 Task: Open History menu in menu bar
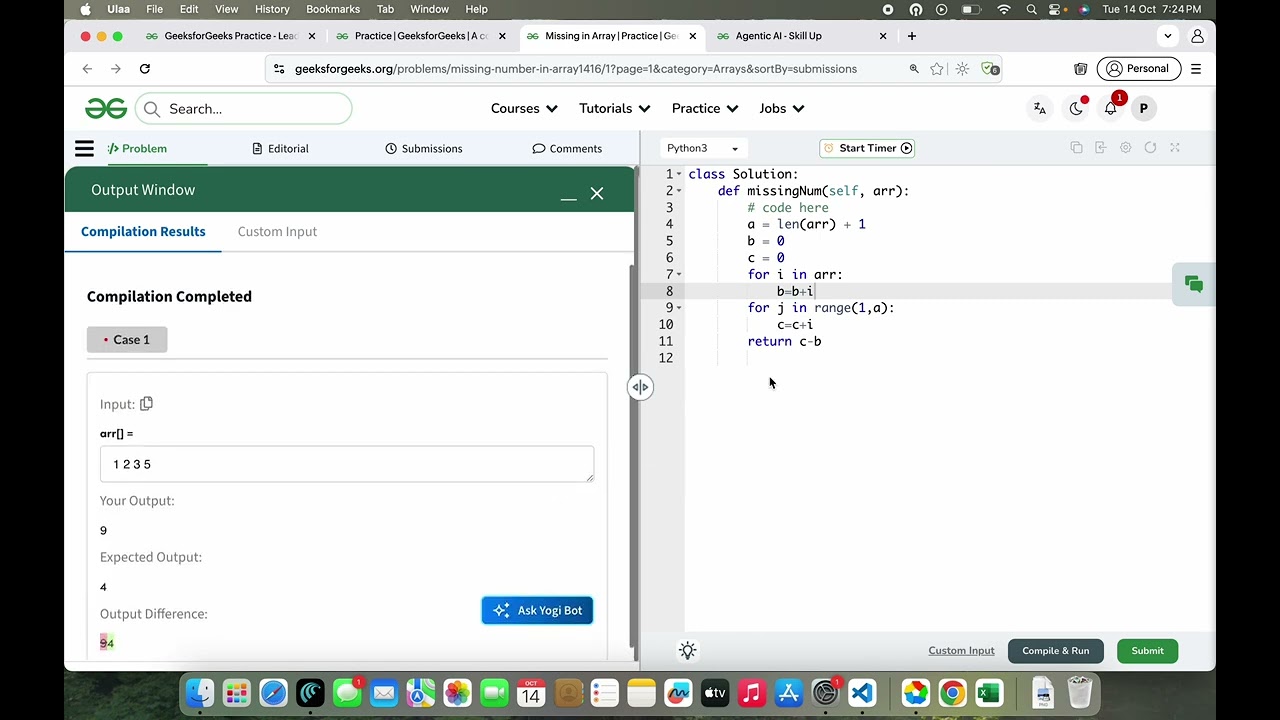(x=272, y=9)
